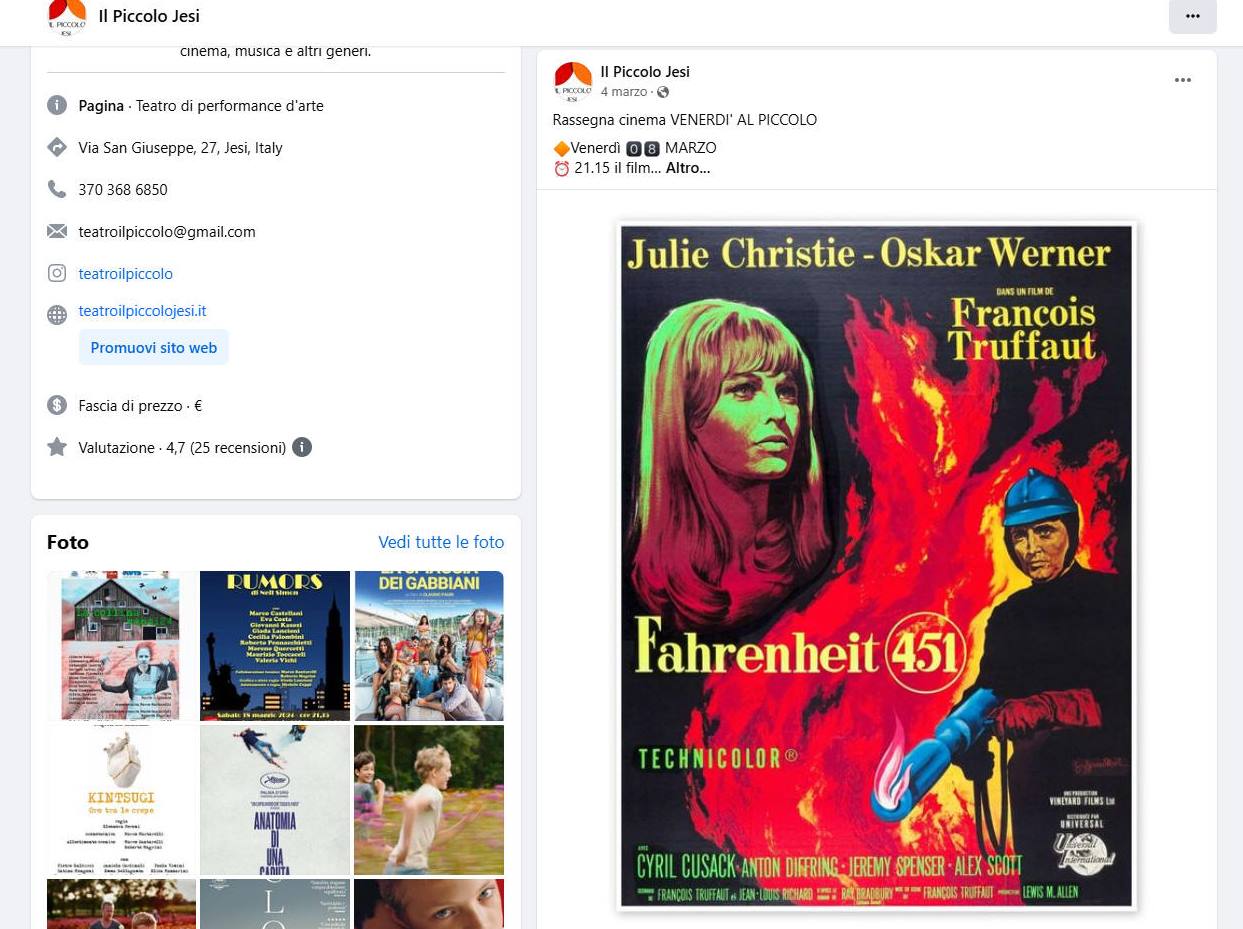
Task: Click Vedi tutte le foto
Action: [x=441, y=542]
